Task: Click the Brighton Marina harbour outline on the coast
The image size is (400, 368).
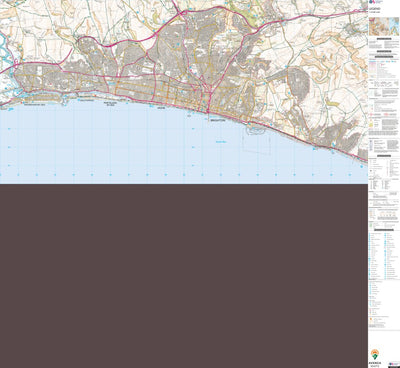Action: click(x=256, y=131)
